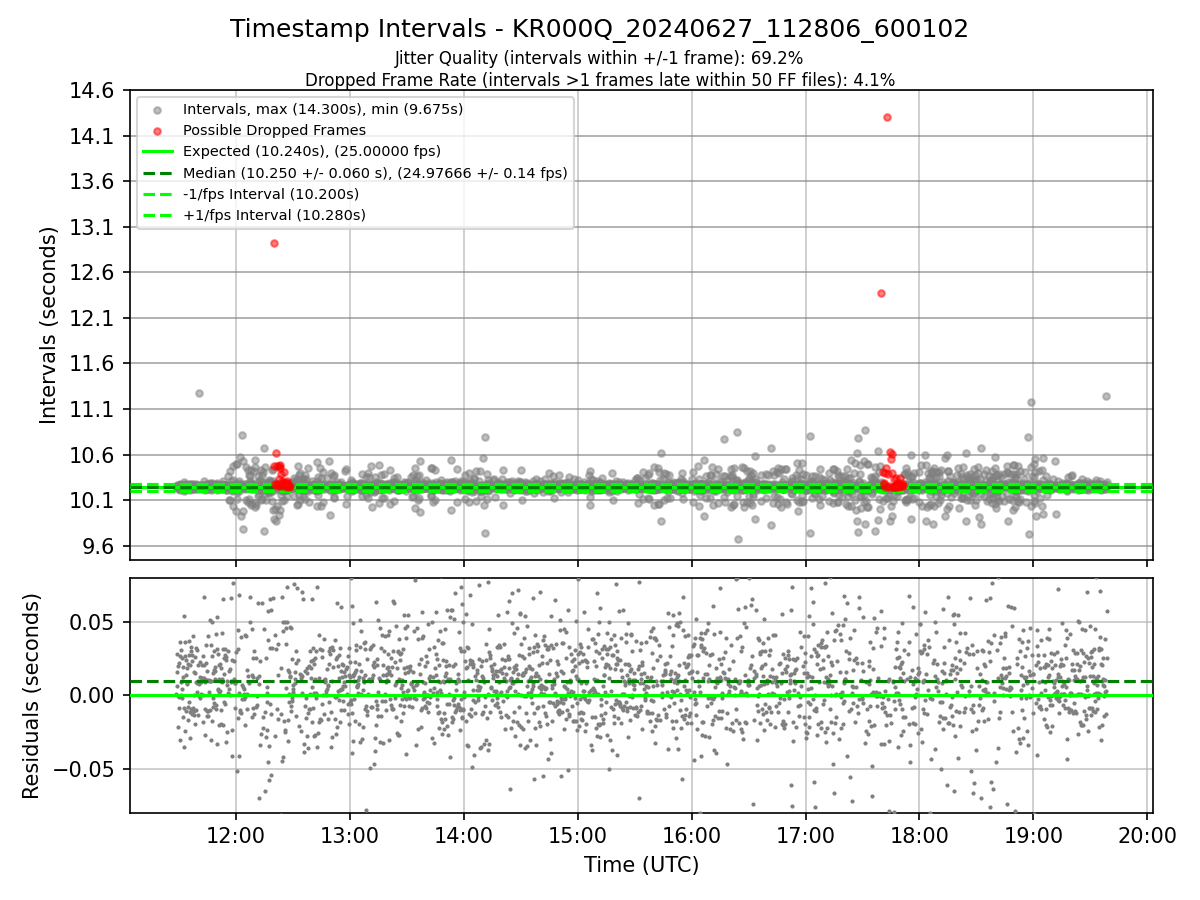Select the "Jitter Quality" subtitle line

(599, 58)
